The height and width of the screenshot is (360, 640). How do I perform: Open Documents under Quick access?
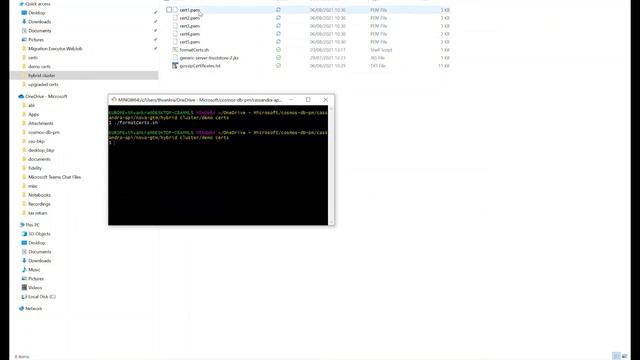pyautogui.click(x=40, y=31)
